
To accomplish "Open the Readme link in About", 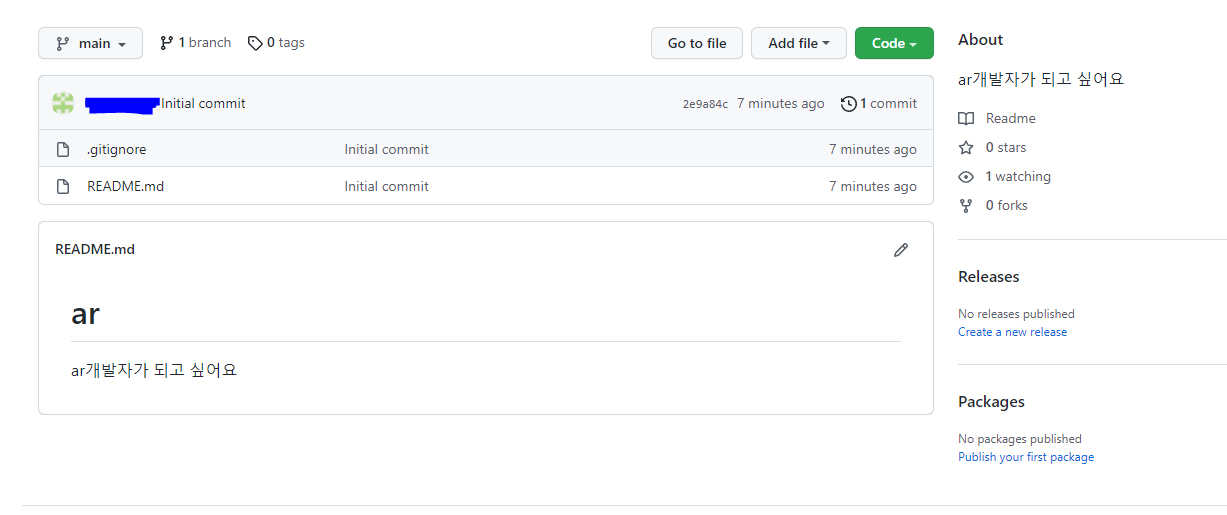I will [1011, 118].
